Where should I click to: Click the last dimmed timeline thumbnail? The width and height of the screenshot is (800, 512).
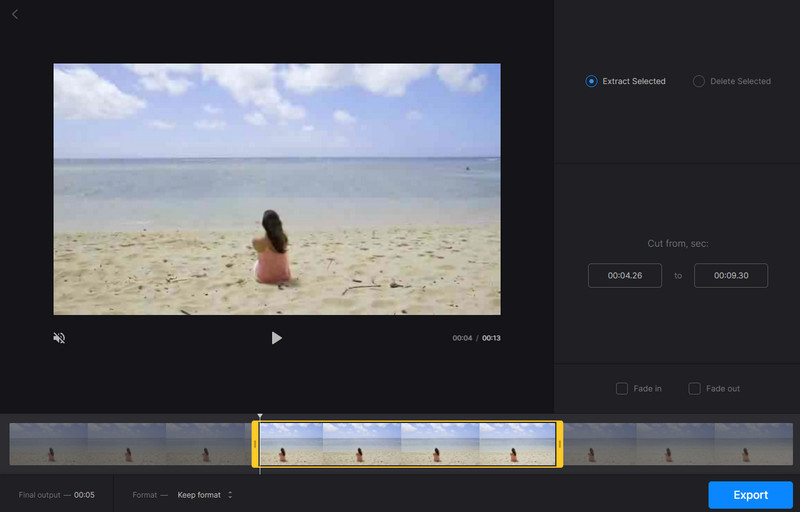(754, 444)
